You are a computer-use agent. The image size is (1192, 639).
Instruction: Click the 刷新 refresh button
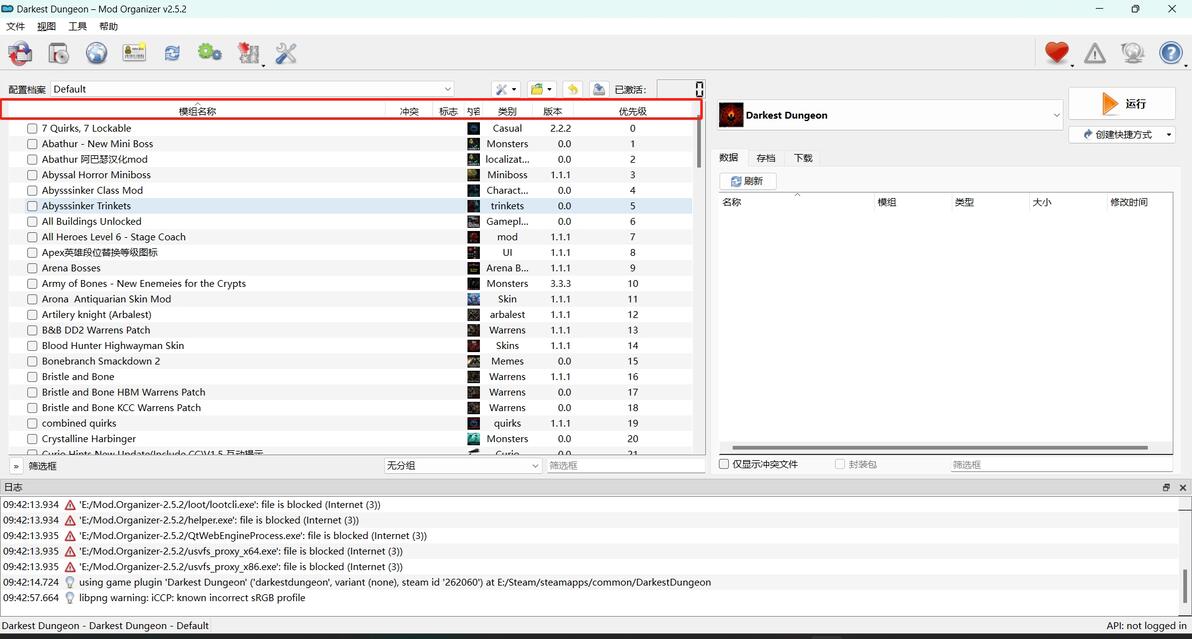(747, 181)
